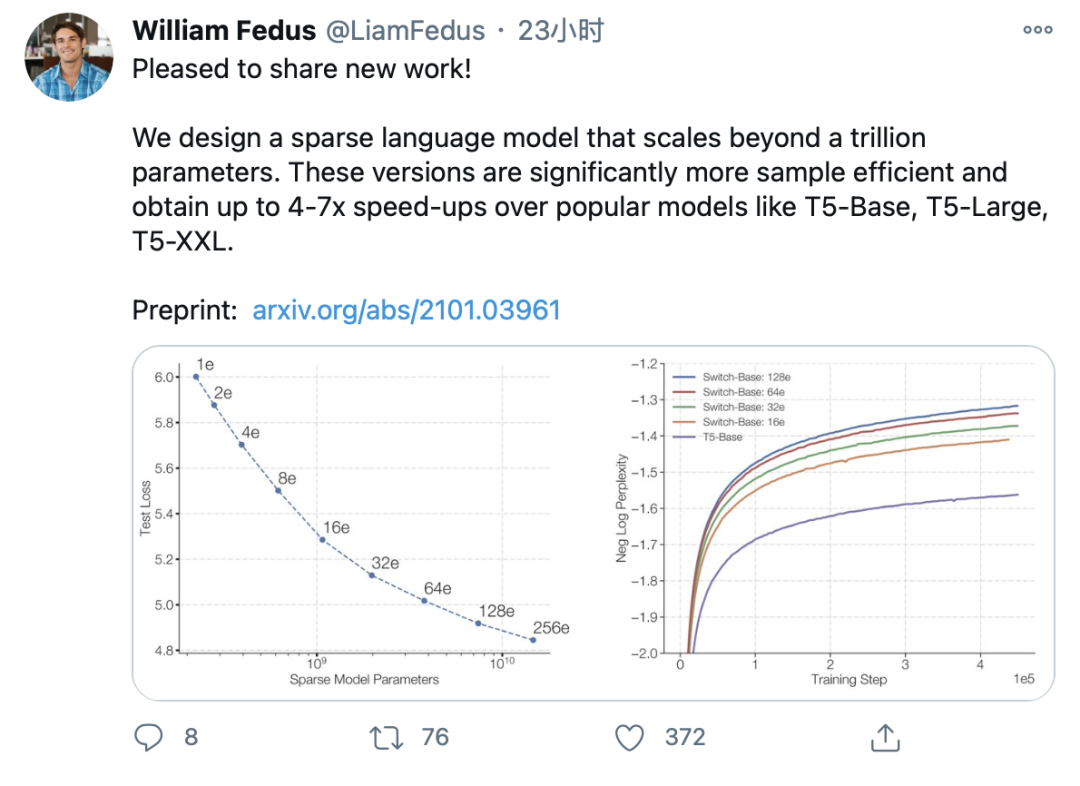Click the 23小时 tweet timestamp
Viewport: 1080px width, 786px height.
(x=561, y=30)
